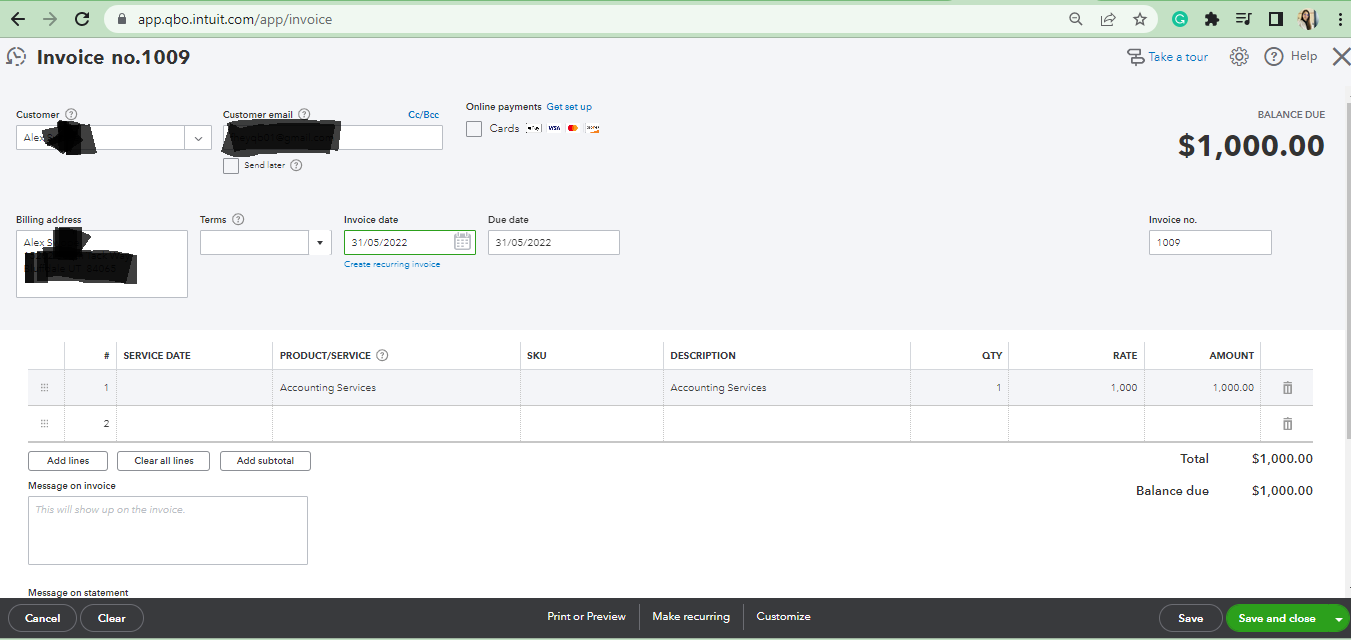
Task: Click the browser address bar URL
Action: click(x=235, y=19)
